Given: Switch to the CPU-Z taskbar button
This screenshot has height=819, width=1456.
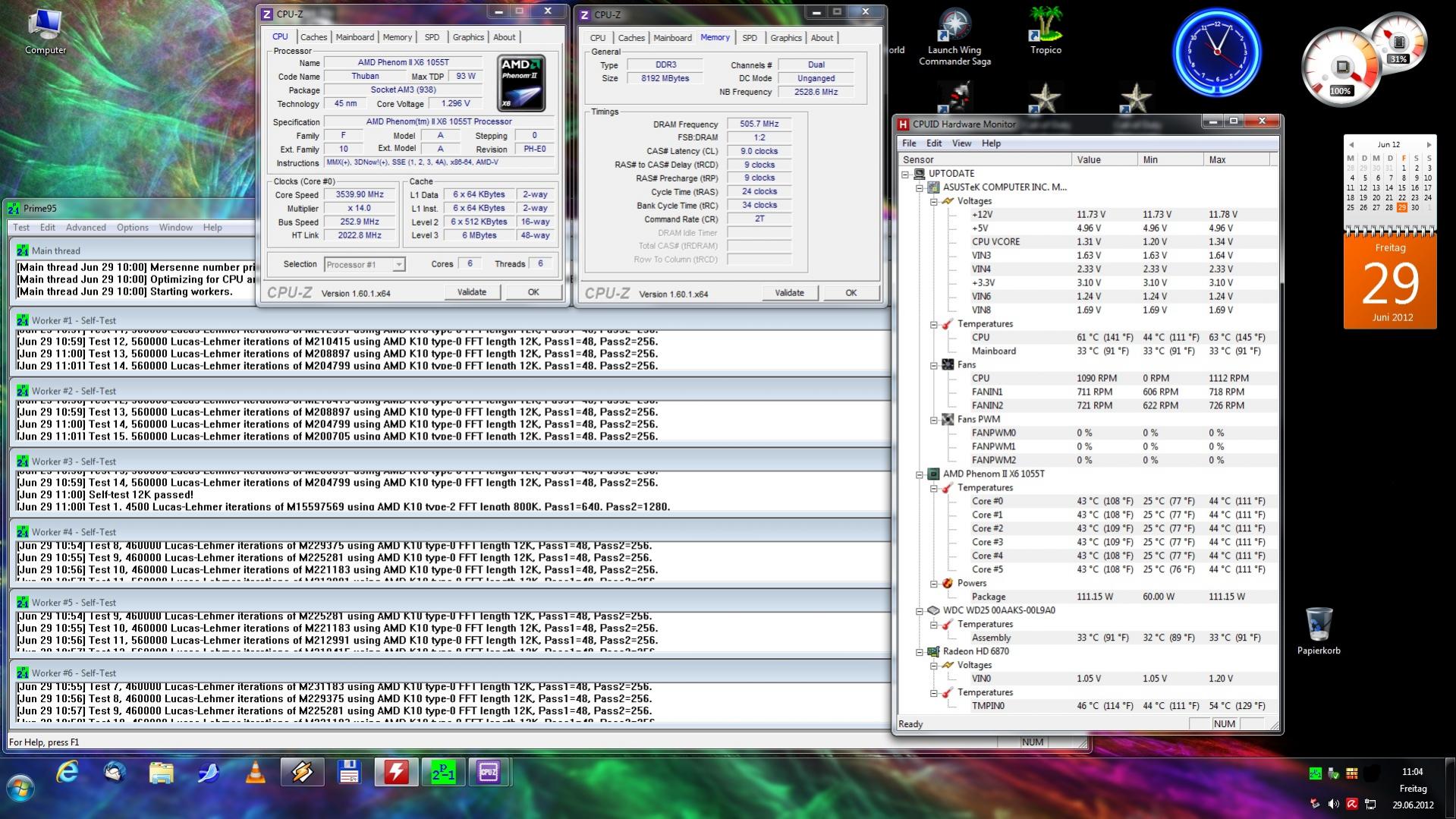Looking at the screenshot, I should pyautogui.click(x=489, y=773).
